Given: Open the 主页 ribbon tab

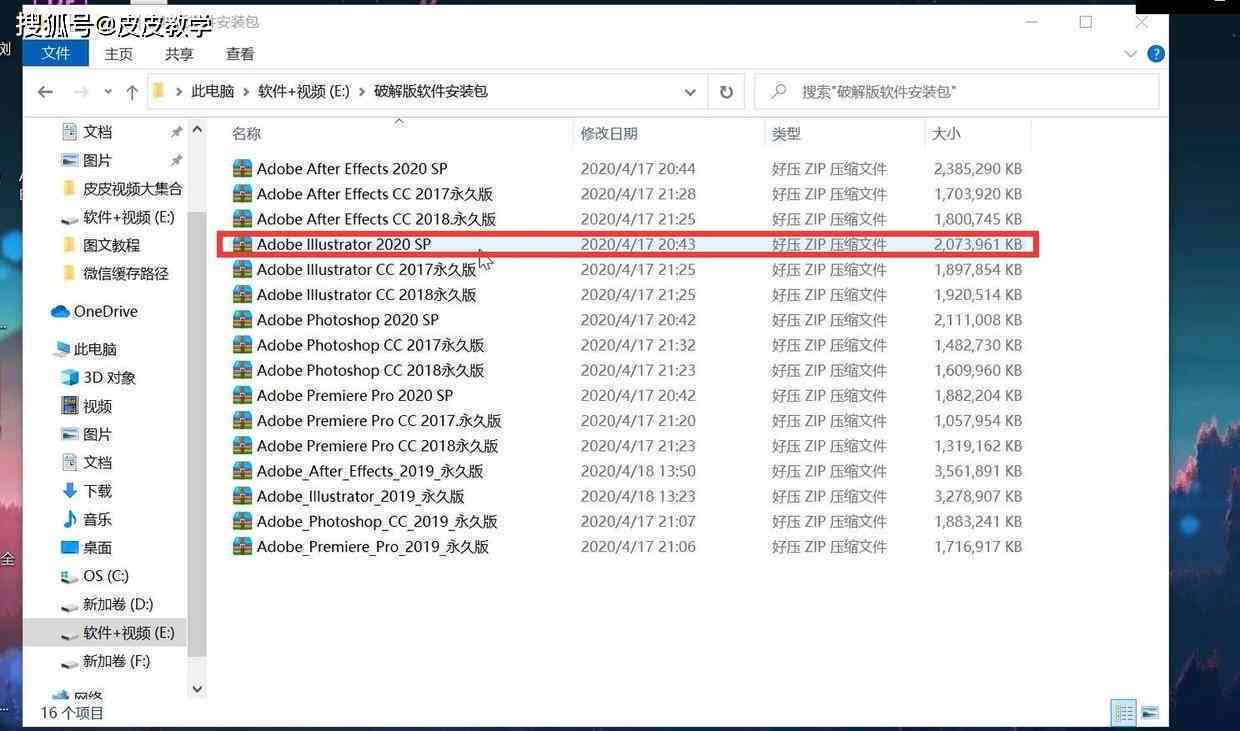Looking at the screenshot, I should 119,54.
